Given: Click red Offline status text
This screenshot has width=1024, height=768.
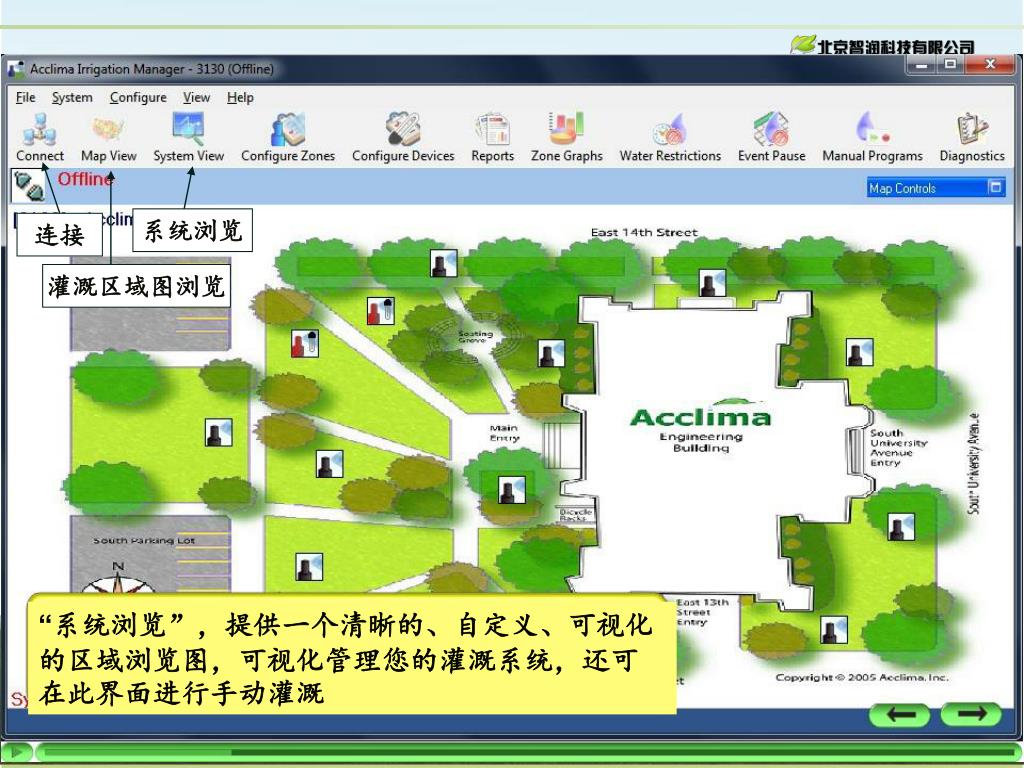Looking at the screenshot, I should click(x=85, y=179).
